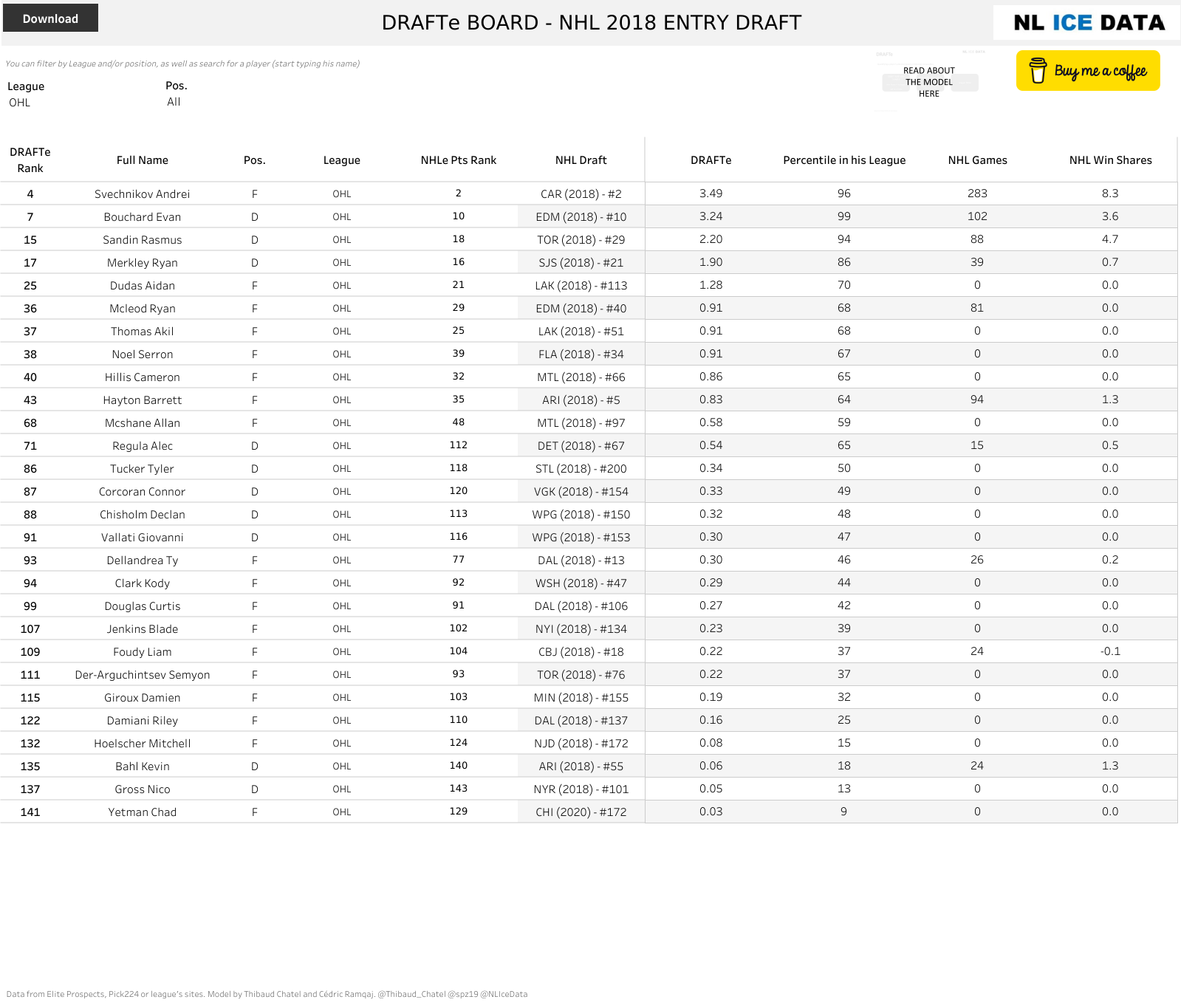Select player Regula Alec
The image size is (1181, 1008).
pos(143,446)
